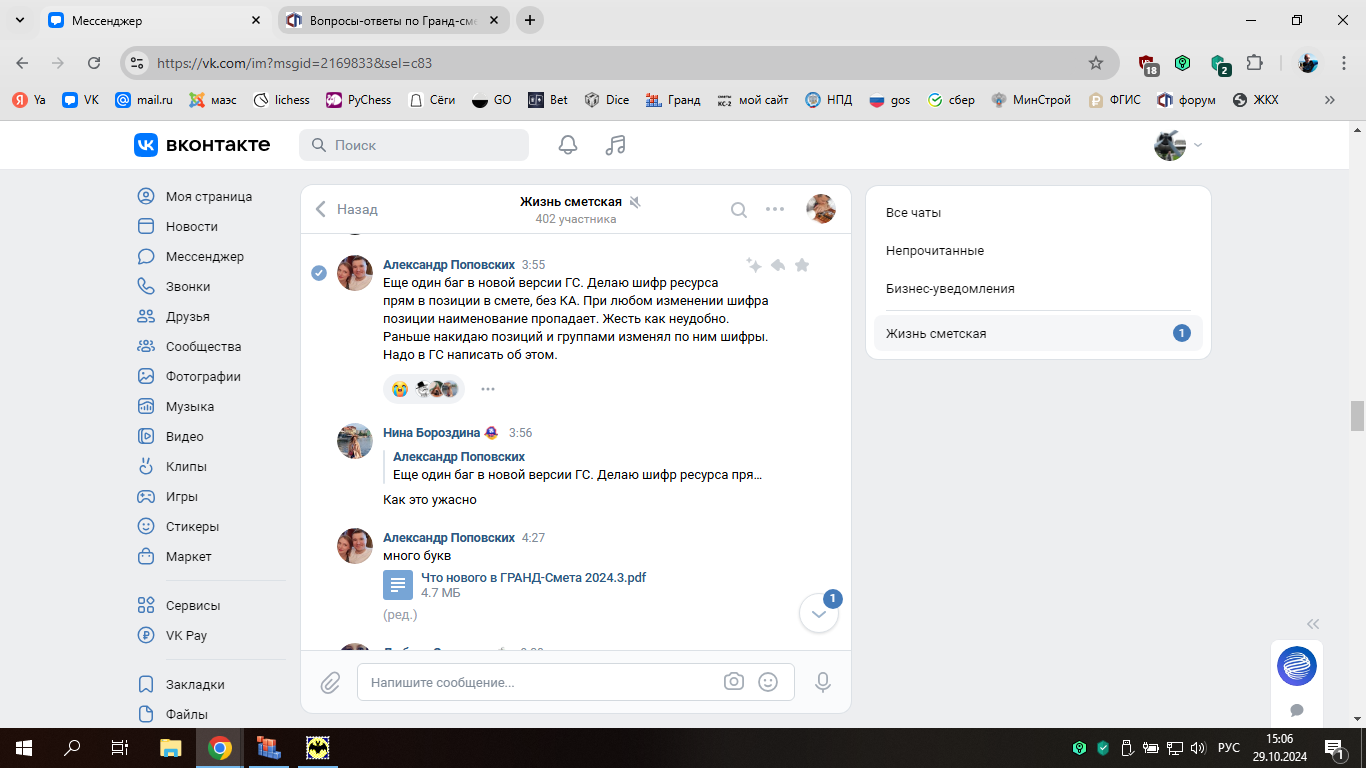Open Маркет from the left menu

(175, 557)
